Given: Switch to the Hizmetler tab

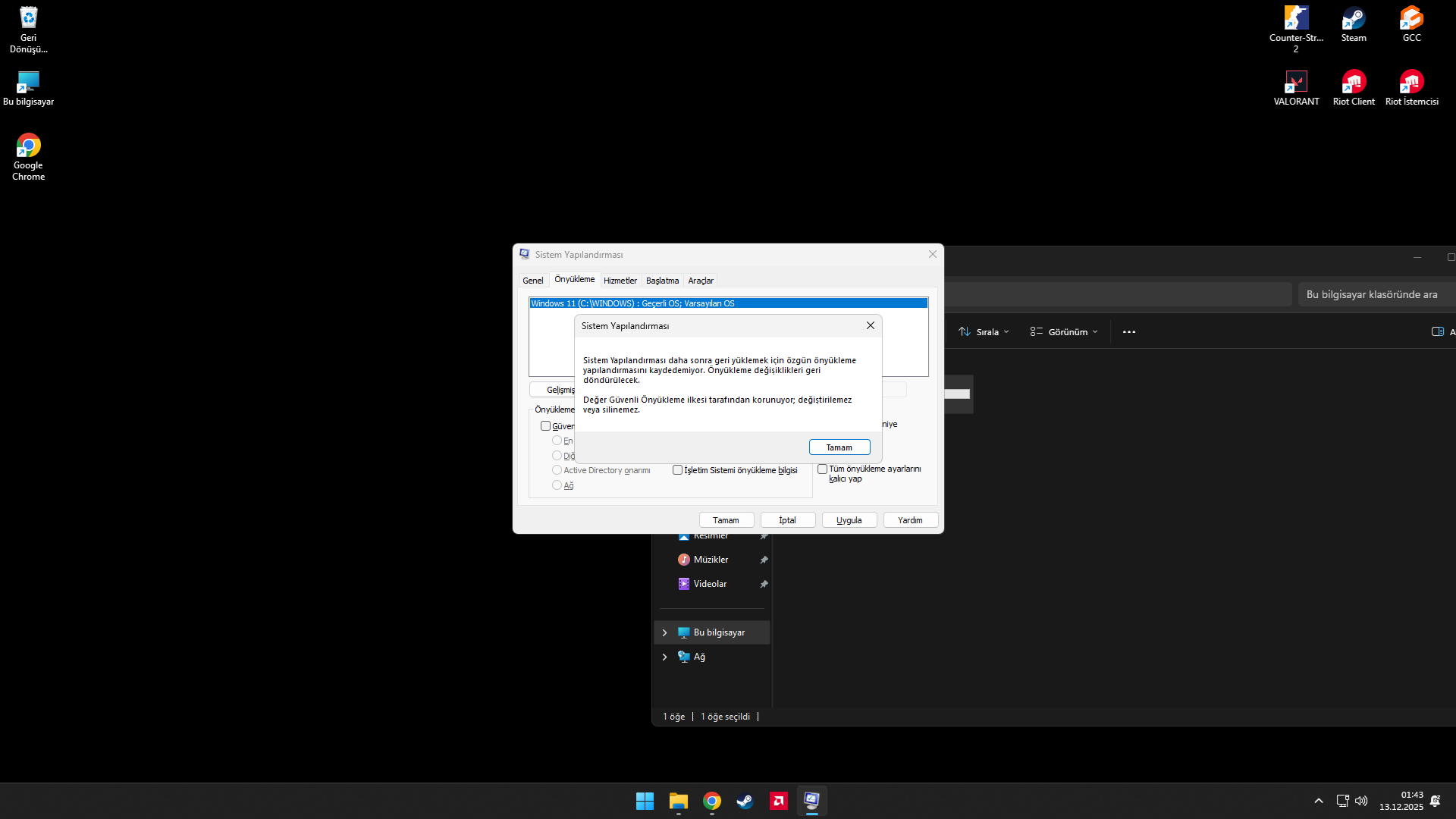Looking at the screenshot, I should (620, 281).
